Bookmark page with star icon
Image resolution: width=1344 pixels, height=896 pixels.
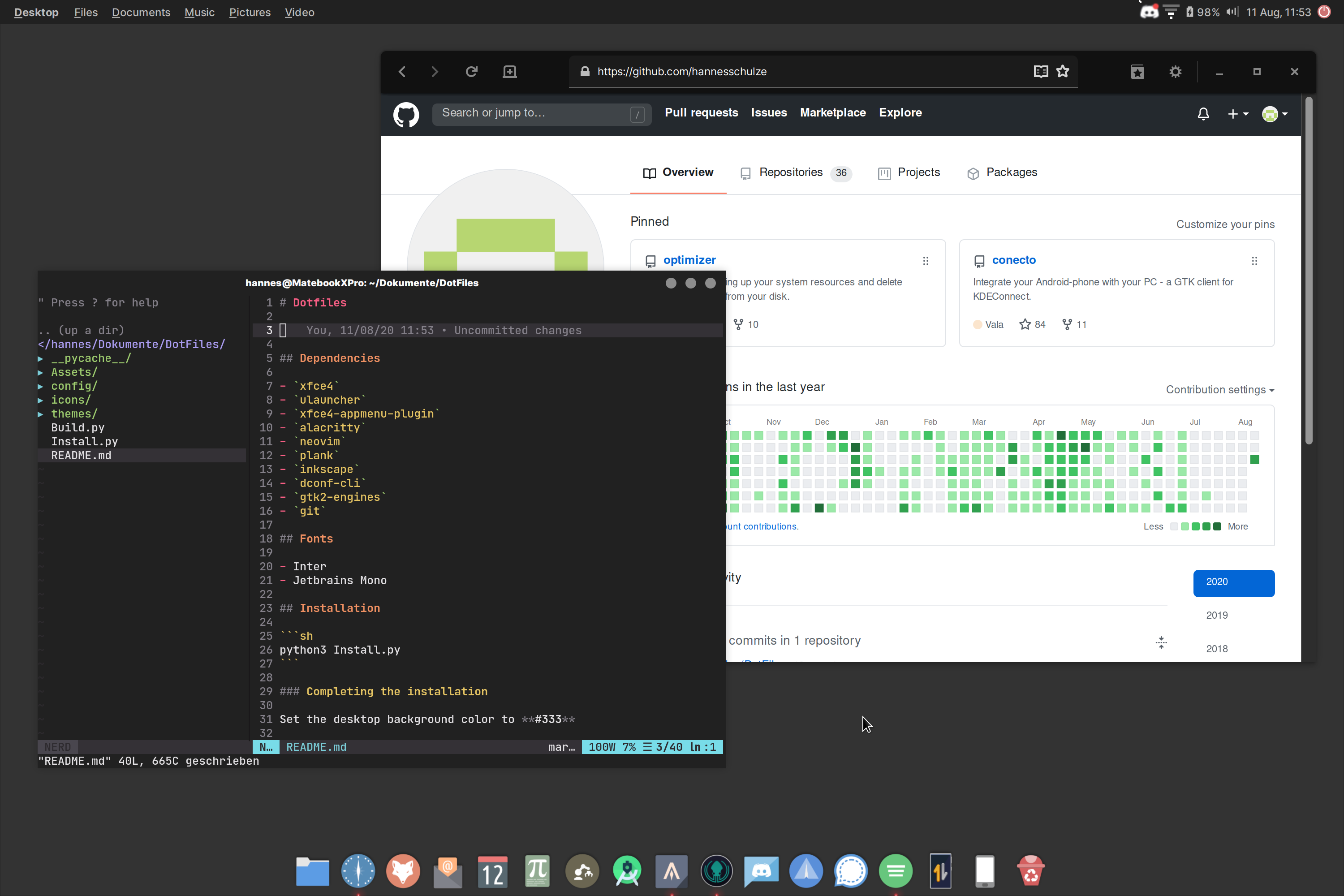1062,71
